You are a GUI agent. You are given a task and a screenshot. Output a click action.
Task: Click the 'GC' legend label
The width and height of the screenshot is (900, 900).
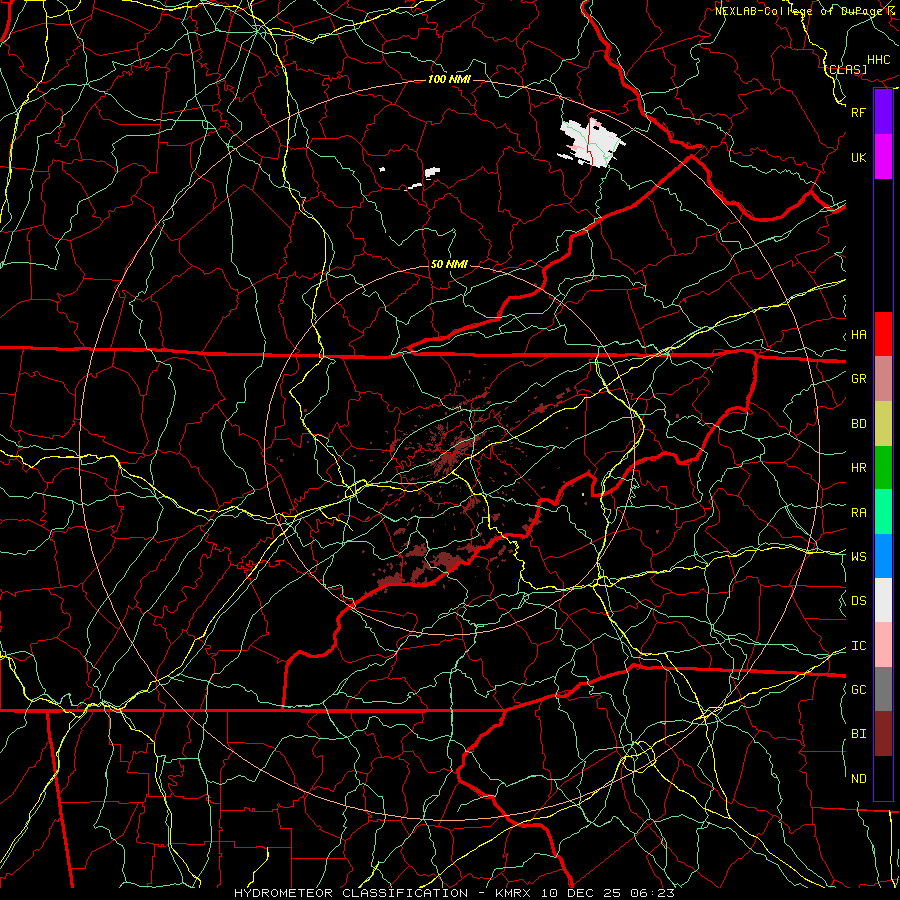(858, 689)
